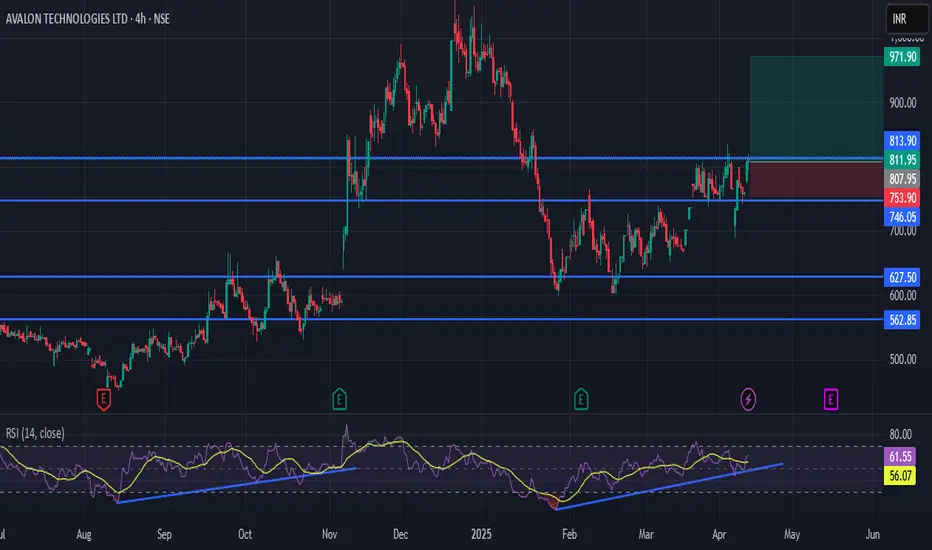The image size is (932, 550).
Task: Select the 807.95 grey price label
Action: [x=902, y=179]
